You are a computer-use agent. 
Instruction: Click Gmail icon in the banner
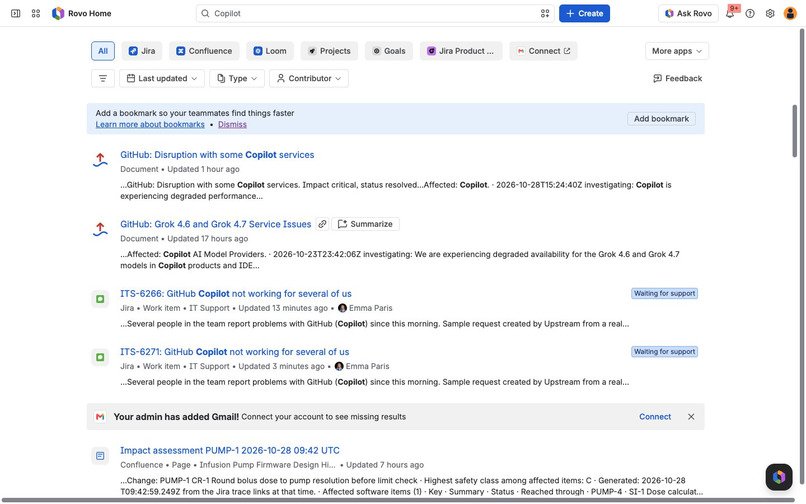(x=100, y=417)
